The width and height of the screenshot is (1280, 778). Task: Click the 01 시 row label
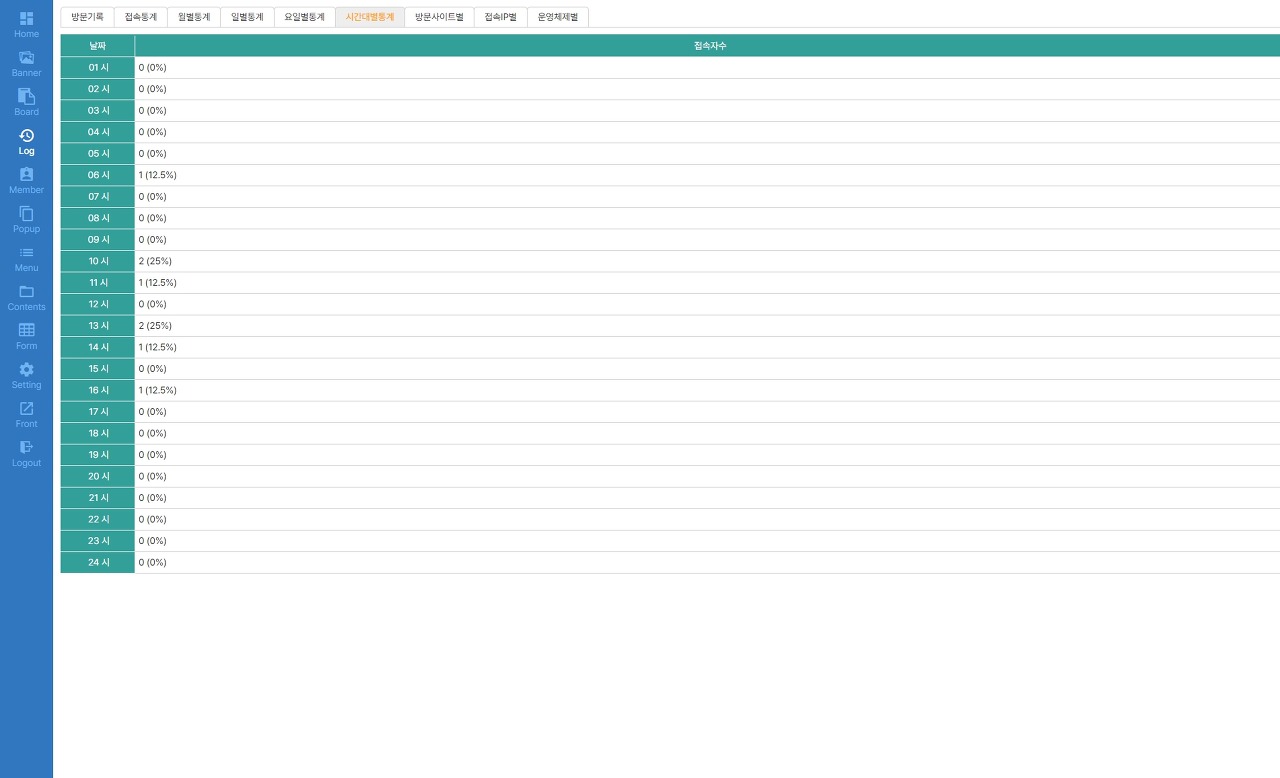pos(97,67)
